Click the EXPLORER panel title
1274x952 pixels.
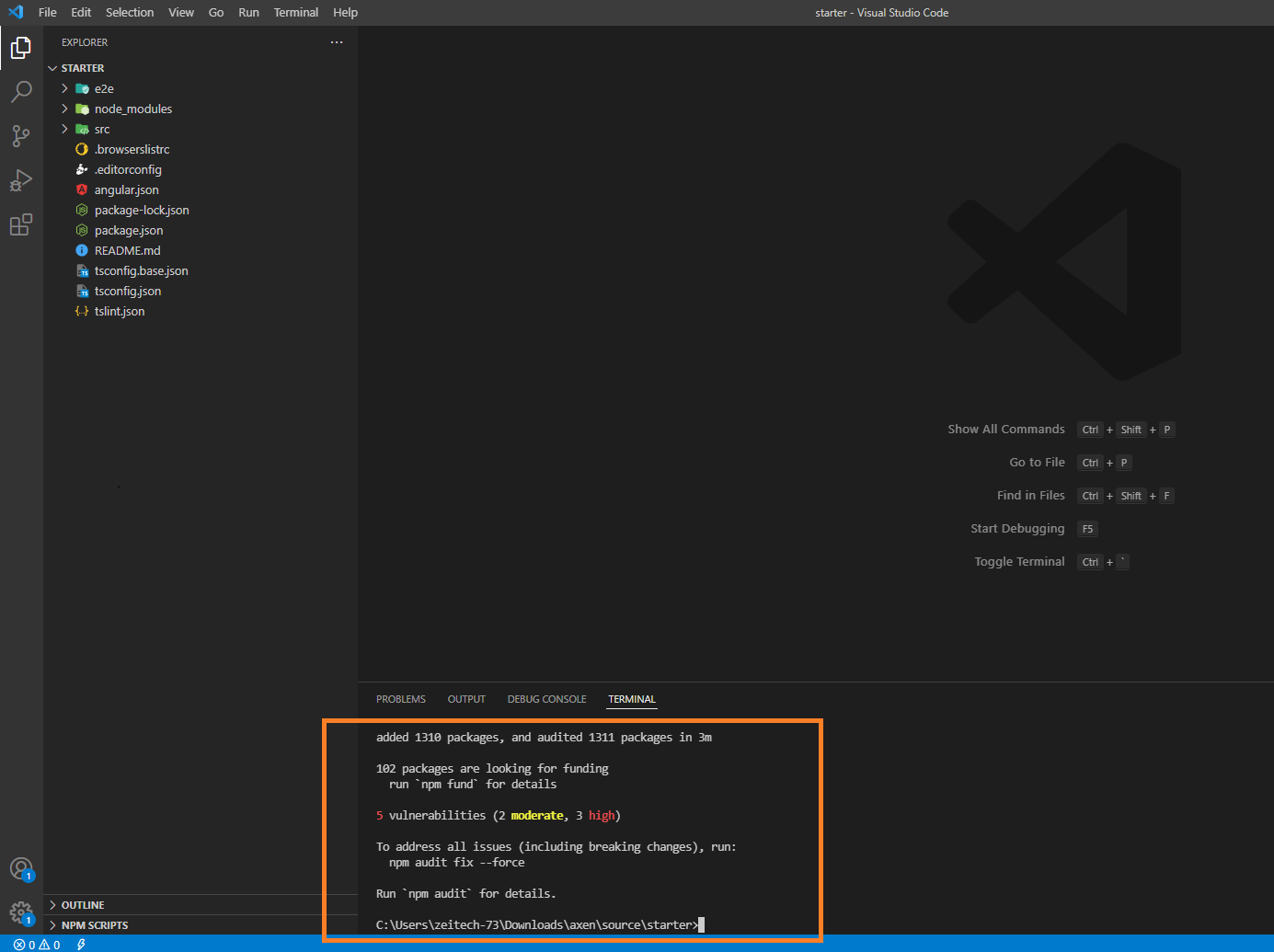point(85,42)
